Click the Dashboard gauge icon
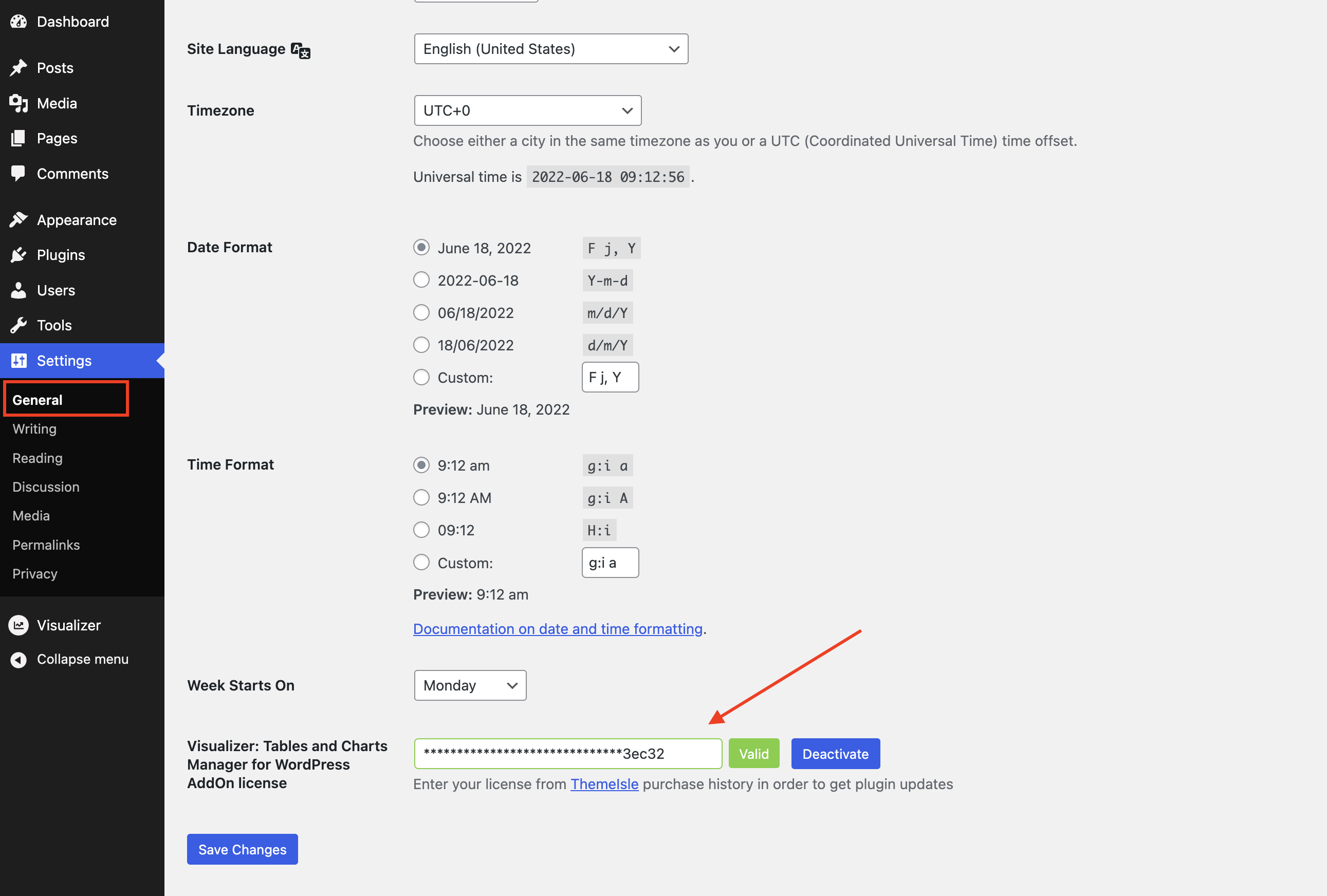The height and width of the screenshot is (896, 1327). coord(19,22)
